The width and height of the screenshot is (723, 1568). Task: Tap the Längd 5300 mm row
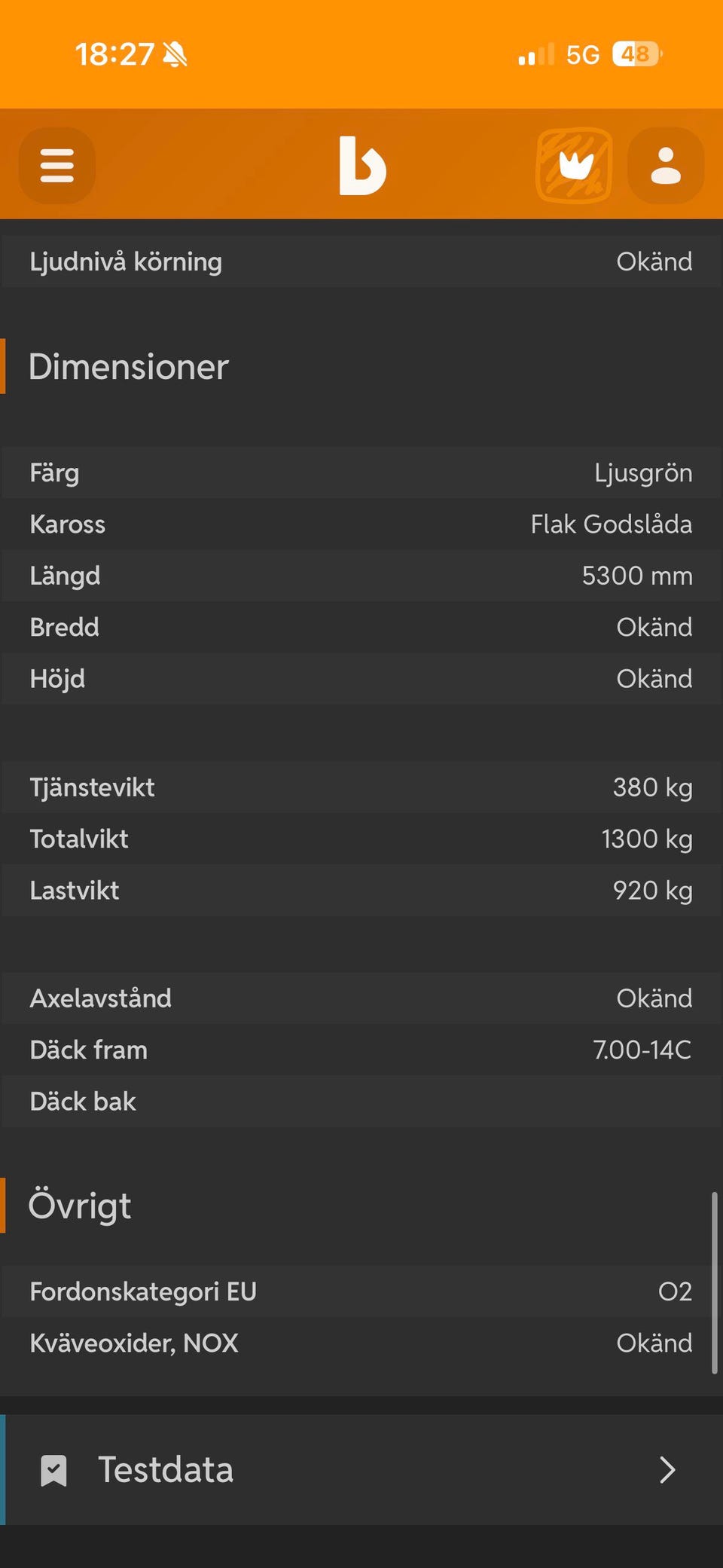(x=361, y=576)
